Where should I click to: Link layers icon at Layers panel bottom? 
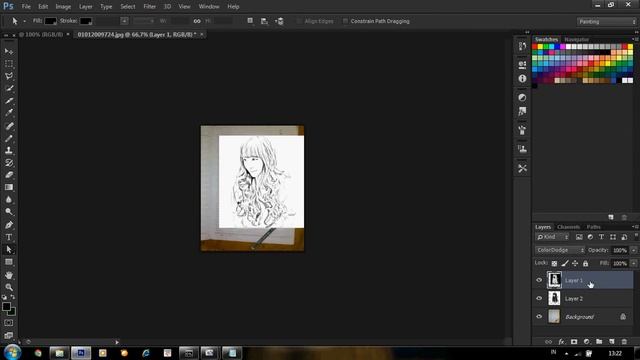549,342
